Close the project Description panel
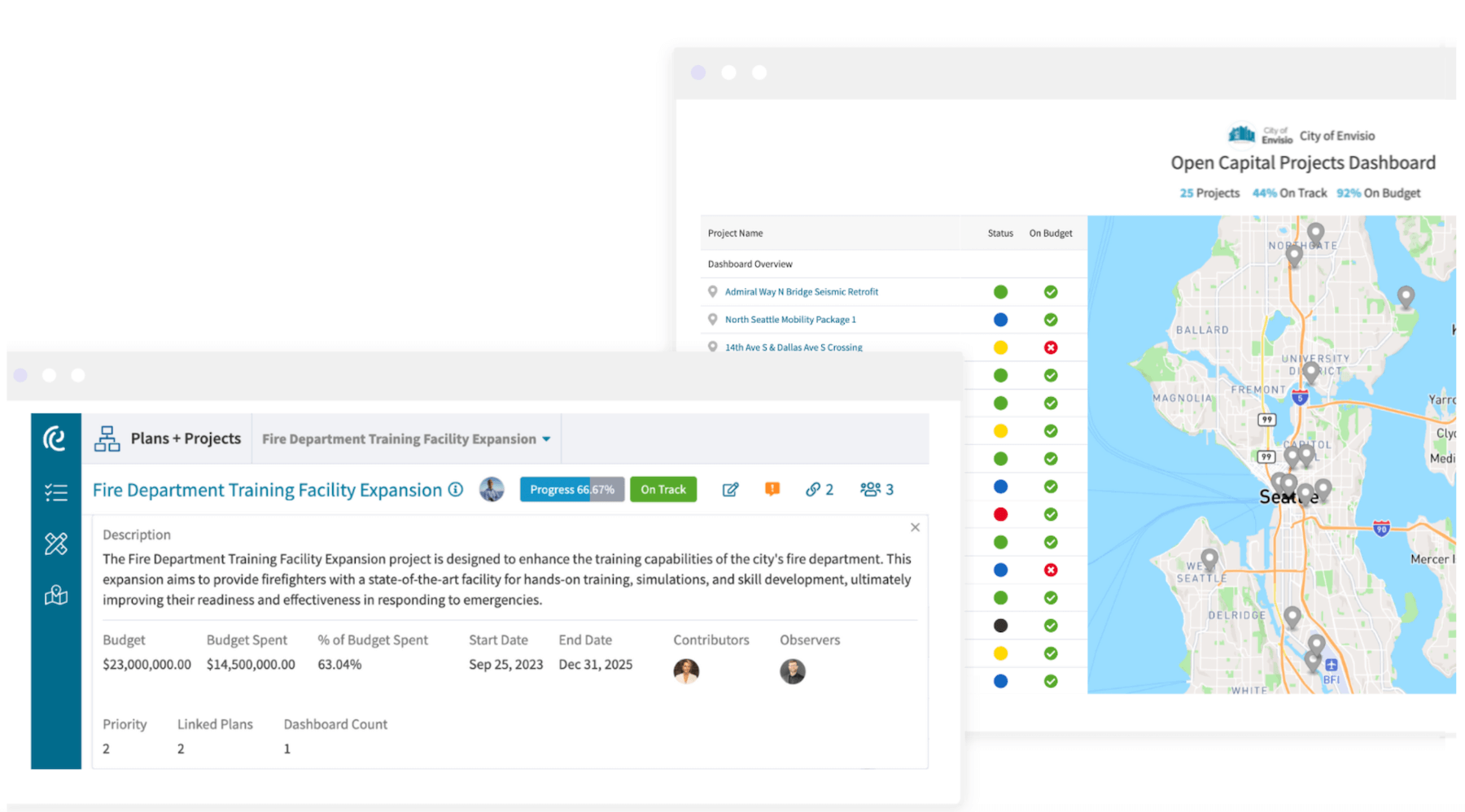1465x812 pixels. tap(915, 527)
